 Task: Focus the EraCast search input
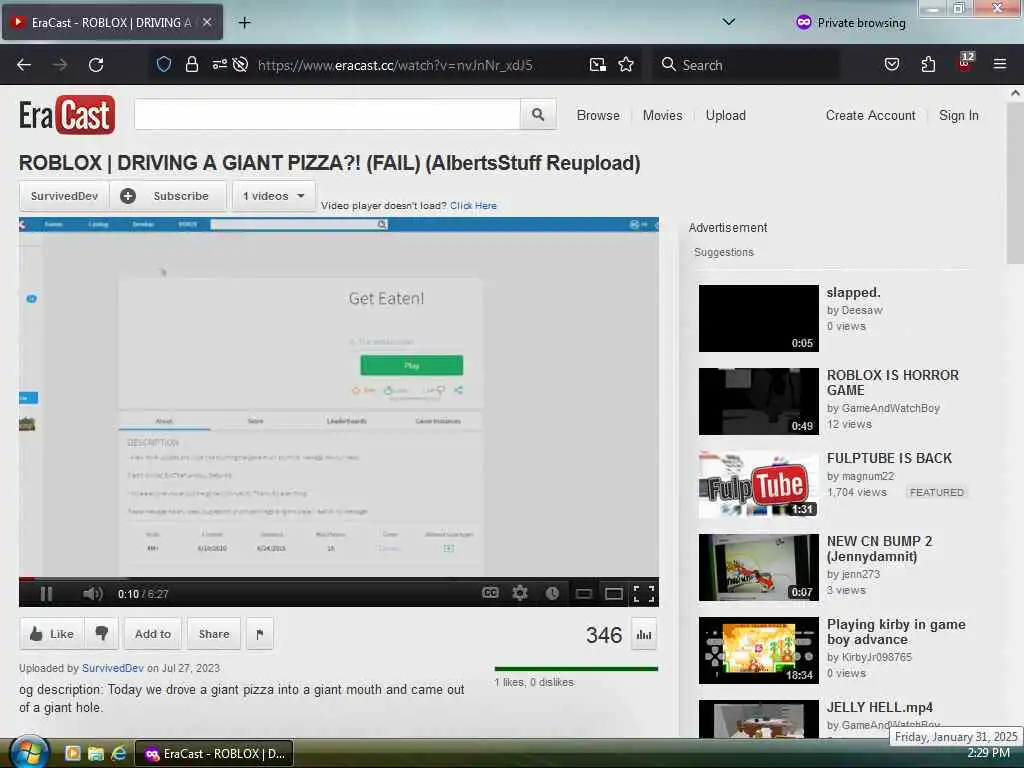pos(327,115)
